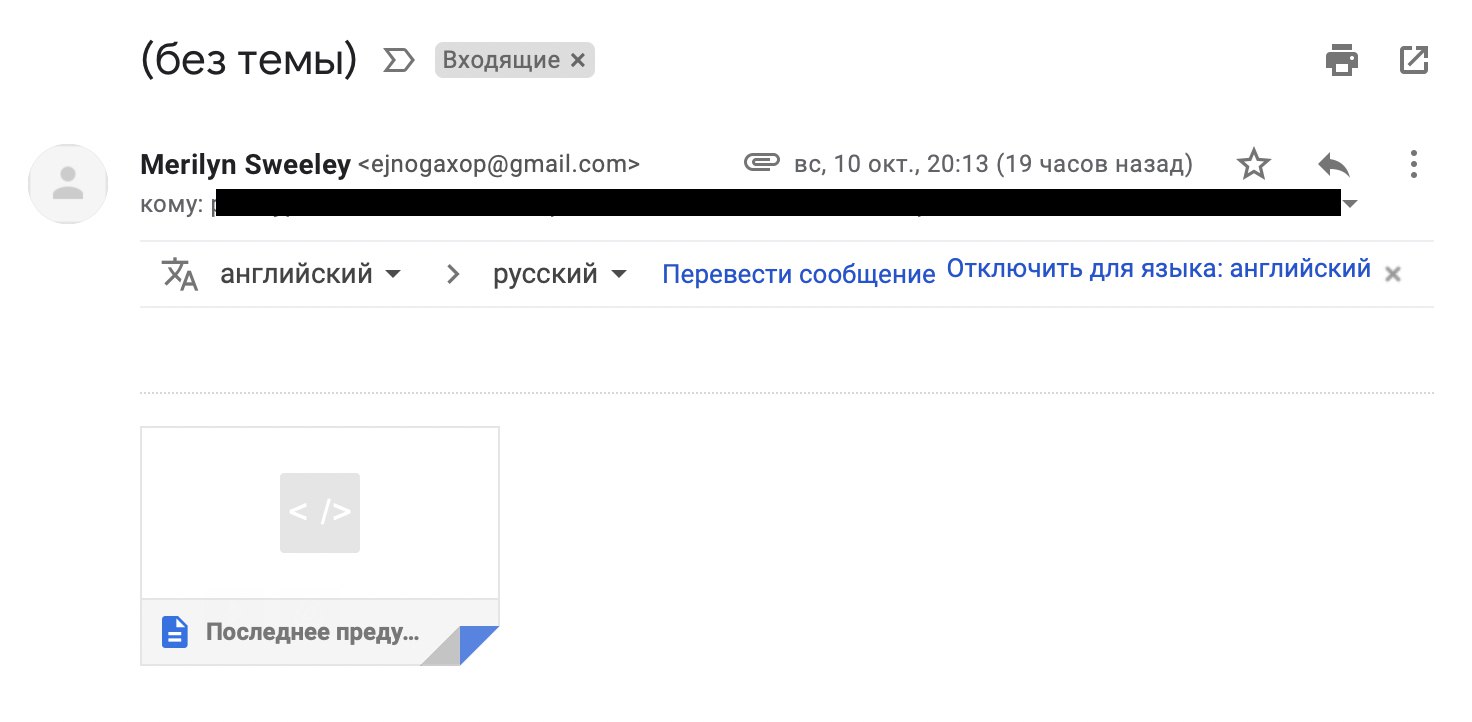Click Отключить для языка: английский
1472x722 pixels.
(1158, 269)
